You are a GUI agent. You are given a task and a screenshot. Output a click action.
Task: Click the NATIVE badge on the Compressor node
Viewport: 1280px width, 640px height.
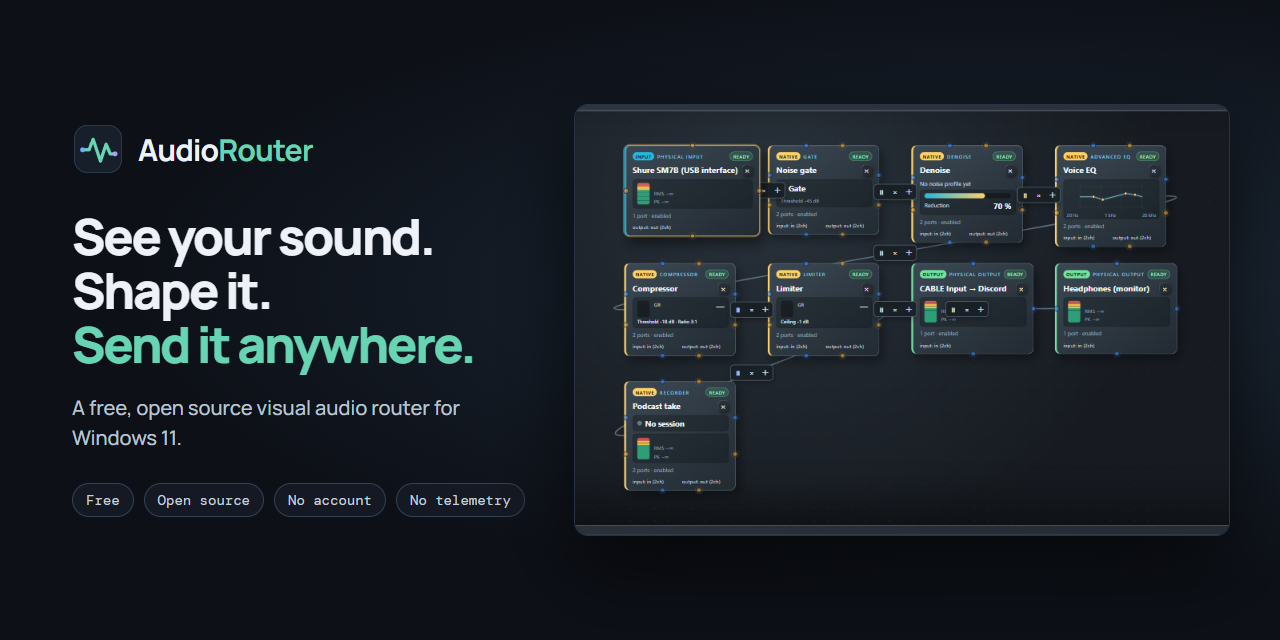[645, 274]
